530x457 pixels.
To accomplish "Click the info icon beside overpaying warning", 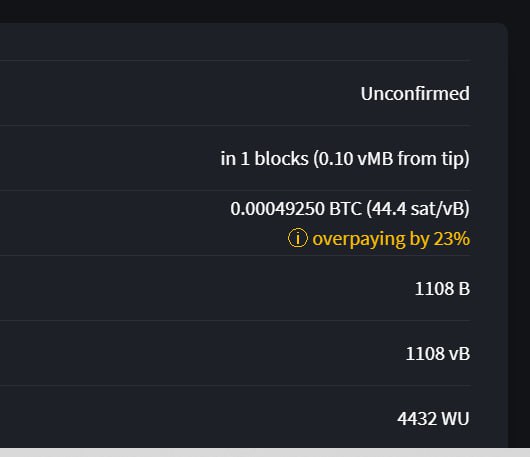I will point(297,238).
